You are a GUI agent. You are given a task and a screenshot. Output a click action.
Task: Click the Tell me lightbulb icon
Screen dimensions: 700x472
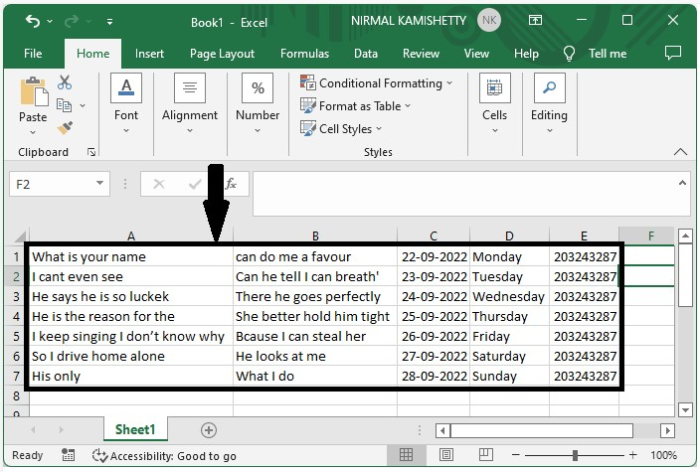[x=570, y=54]
